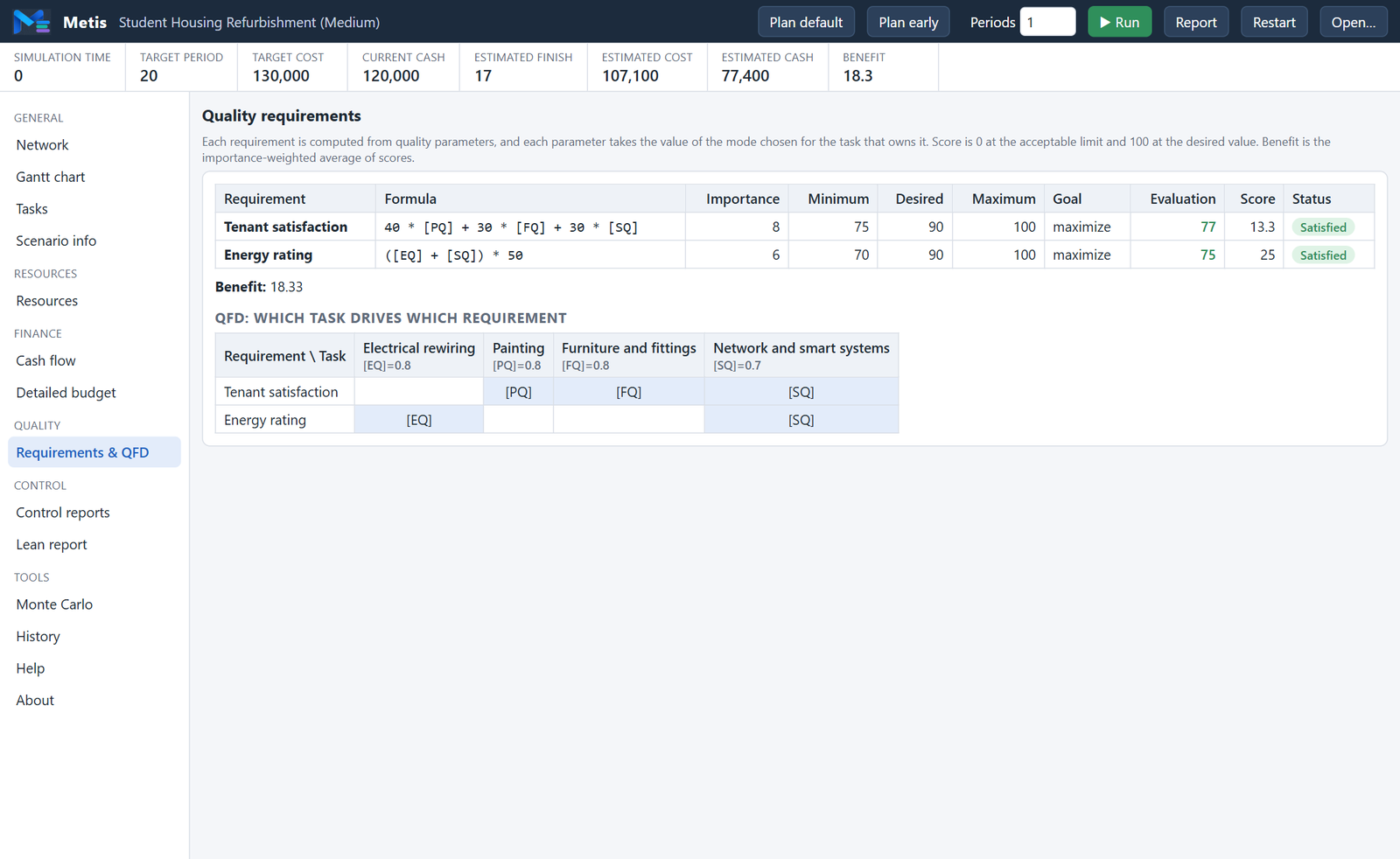Open the Lean report
Image resolution: width=1400 pixels, height=859 pixels.
(x=94, y=544)
